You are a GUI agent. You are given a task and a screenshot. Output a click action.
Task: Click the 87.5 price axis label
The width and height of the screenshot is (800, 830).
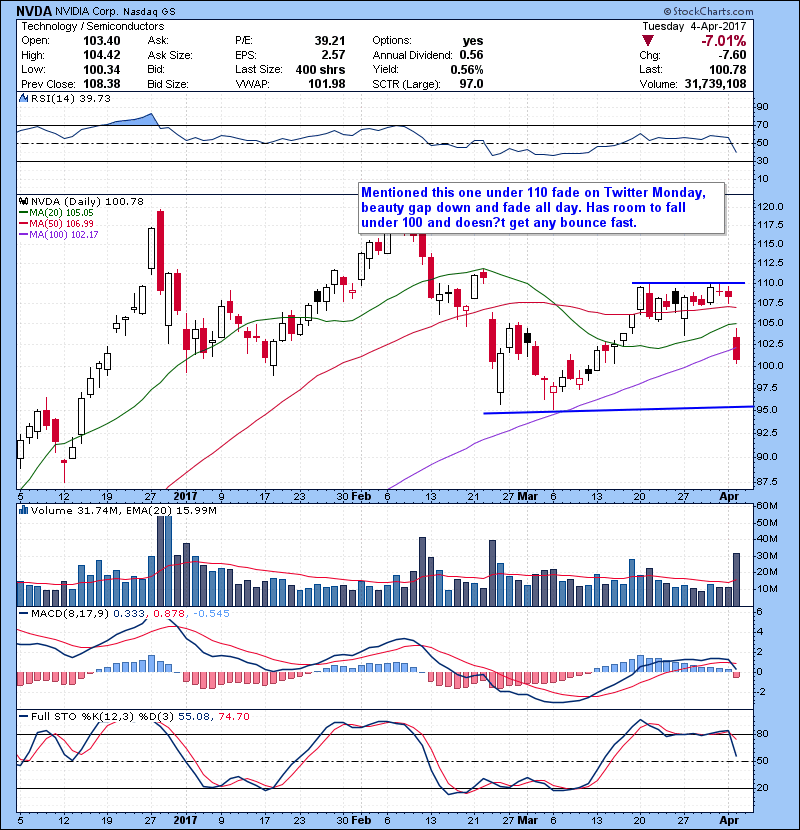coord(768,482)
